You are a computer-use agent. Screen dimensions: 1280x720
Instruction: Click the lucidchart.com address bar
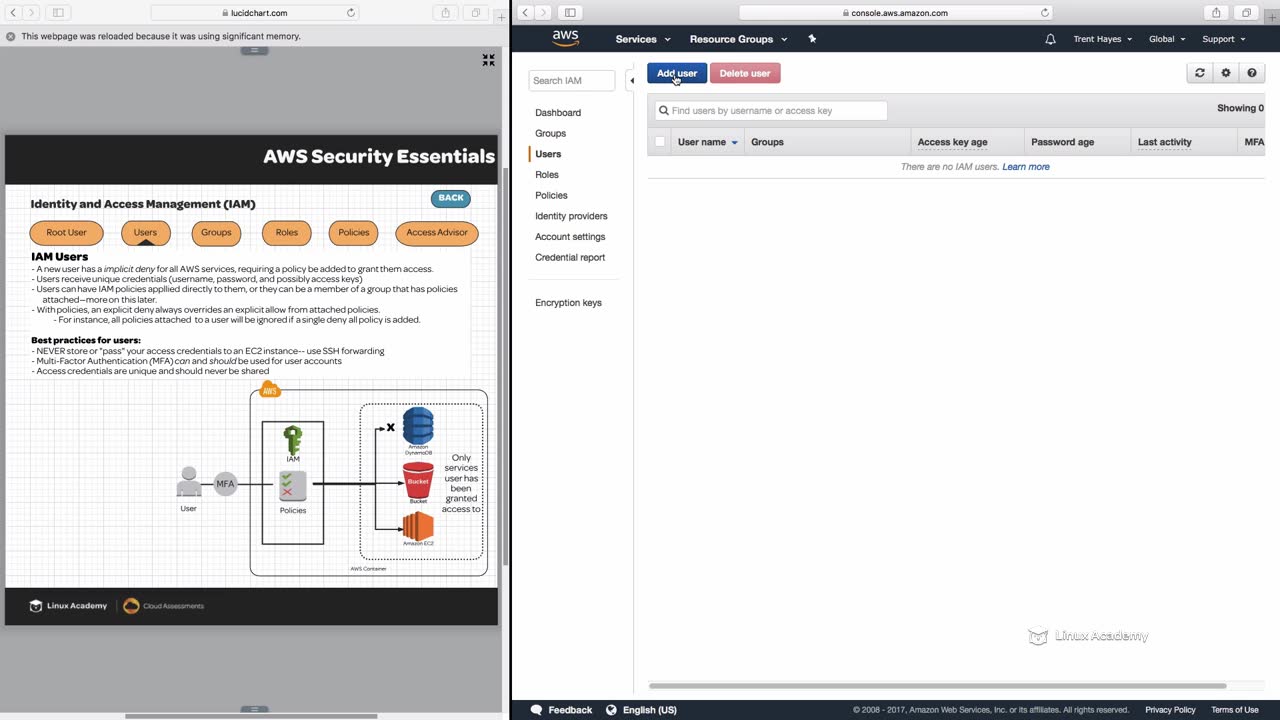[256, 13]
